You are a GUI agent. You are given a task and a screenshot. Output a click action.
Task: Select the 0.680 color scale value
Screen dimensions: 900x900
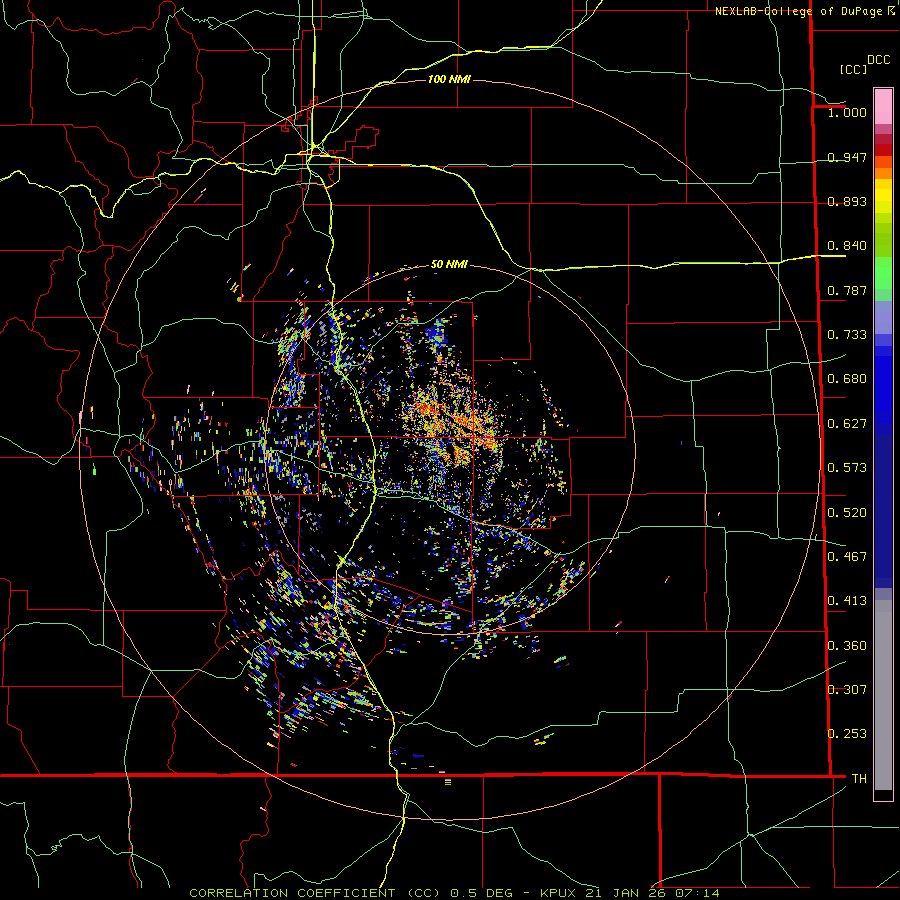tap(847, 379)
